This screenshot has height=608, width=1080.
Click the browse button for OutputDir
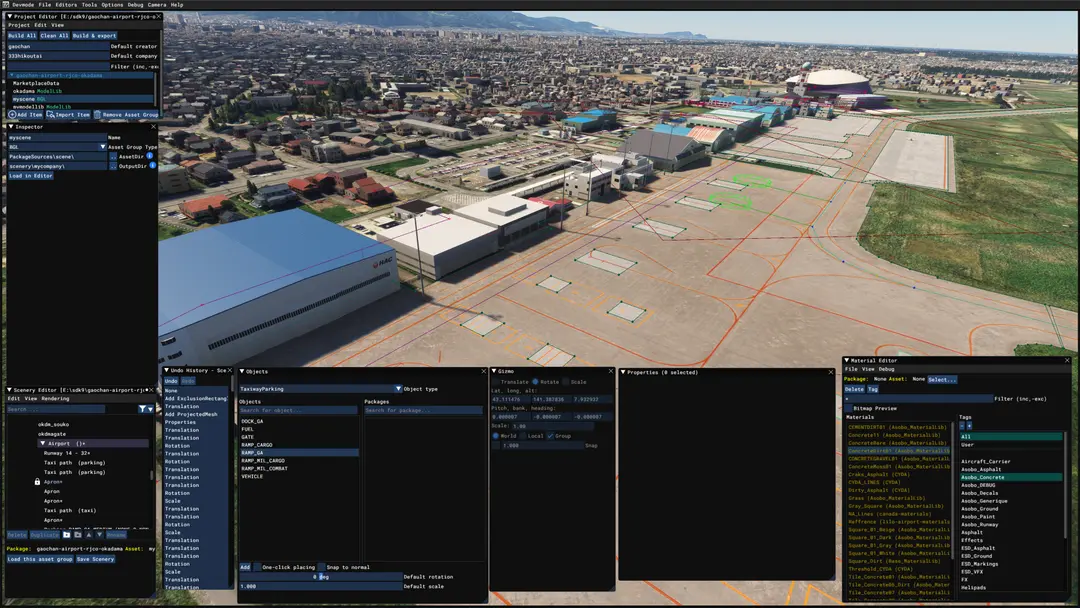pos(114,166)
